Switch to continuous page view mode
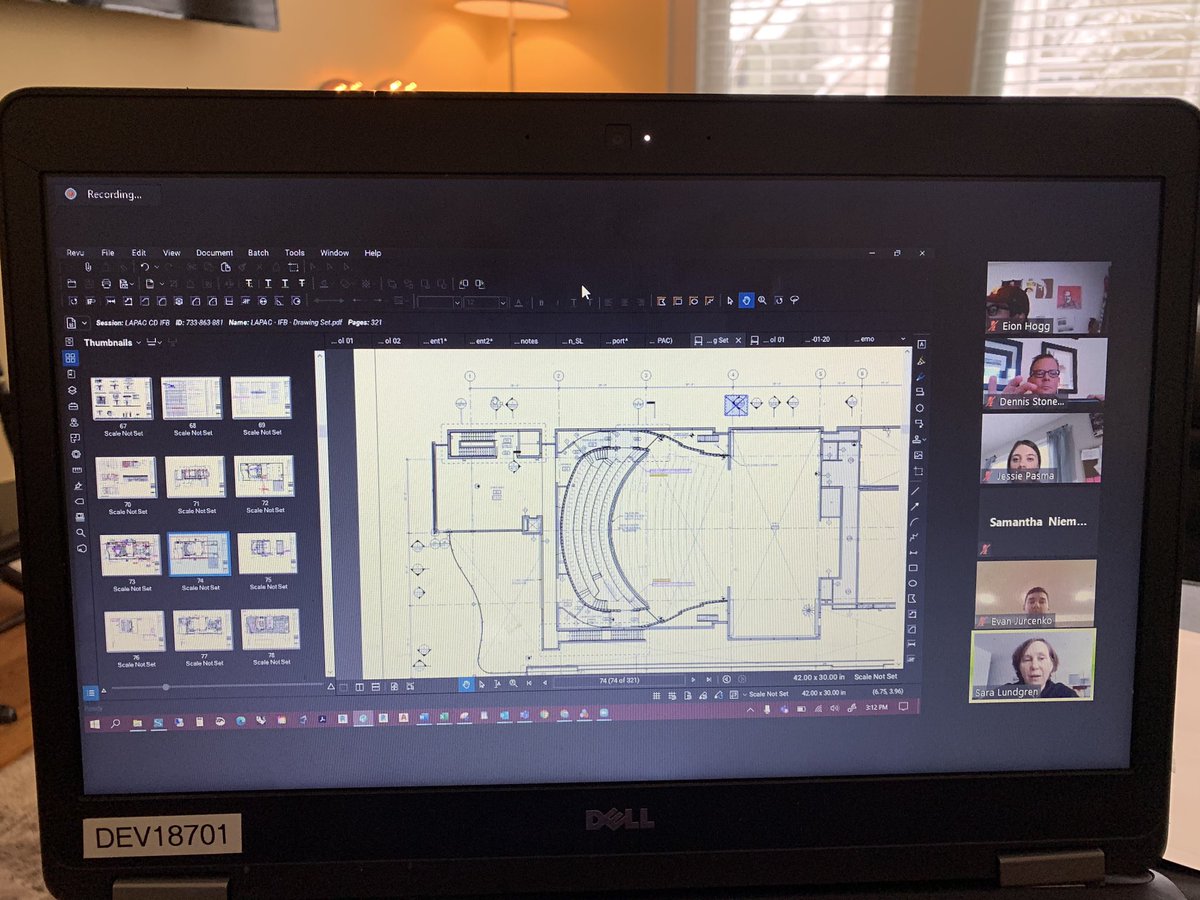The image size is (1200, 900). coord(376,687)
